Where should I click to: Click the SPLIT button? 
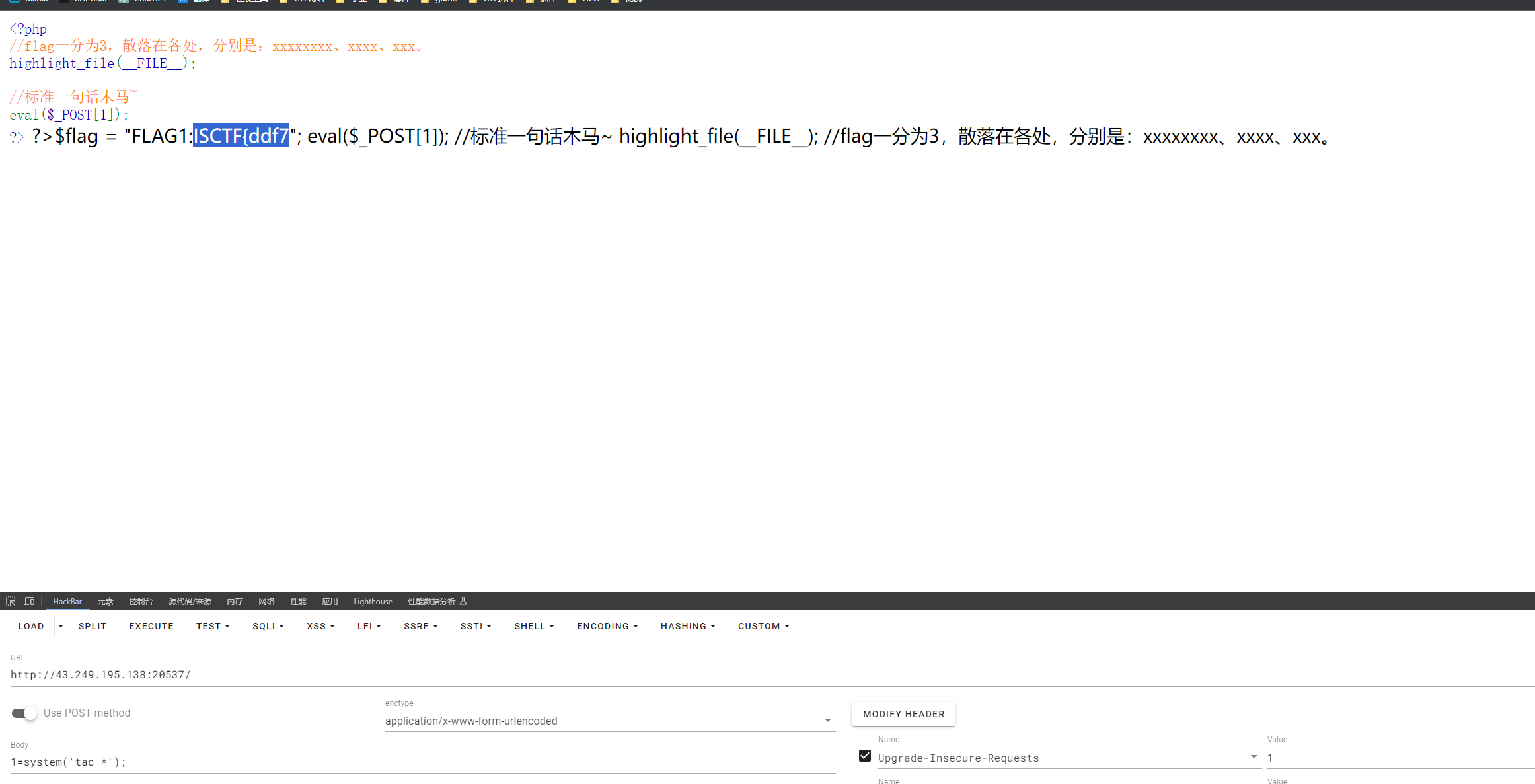[93, 626]
